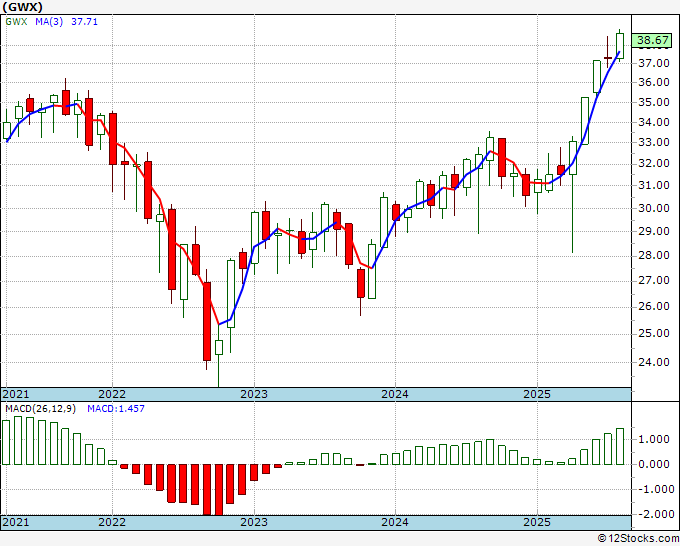Select the GWX legend label
The width and height of the screenshot is (680, 546).
click(x=16, y=21)
